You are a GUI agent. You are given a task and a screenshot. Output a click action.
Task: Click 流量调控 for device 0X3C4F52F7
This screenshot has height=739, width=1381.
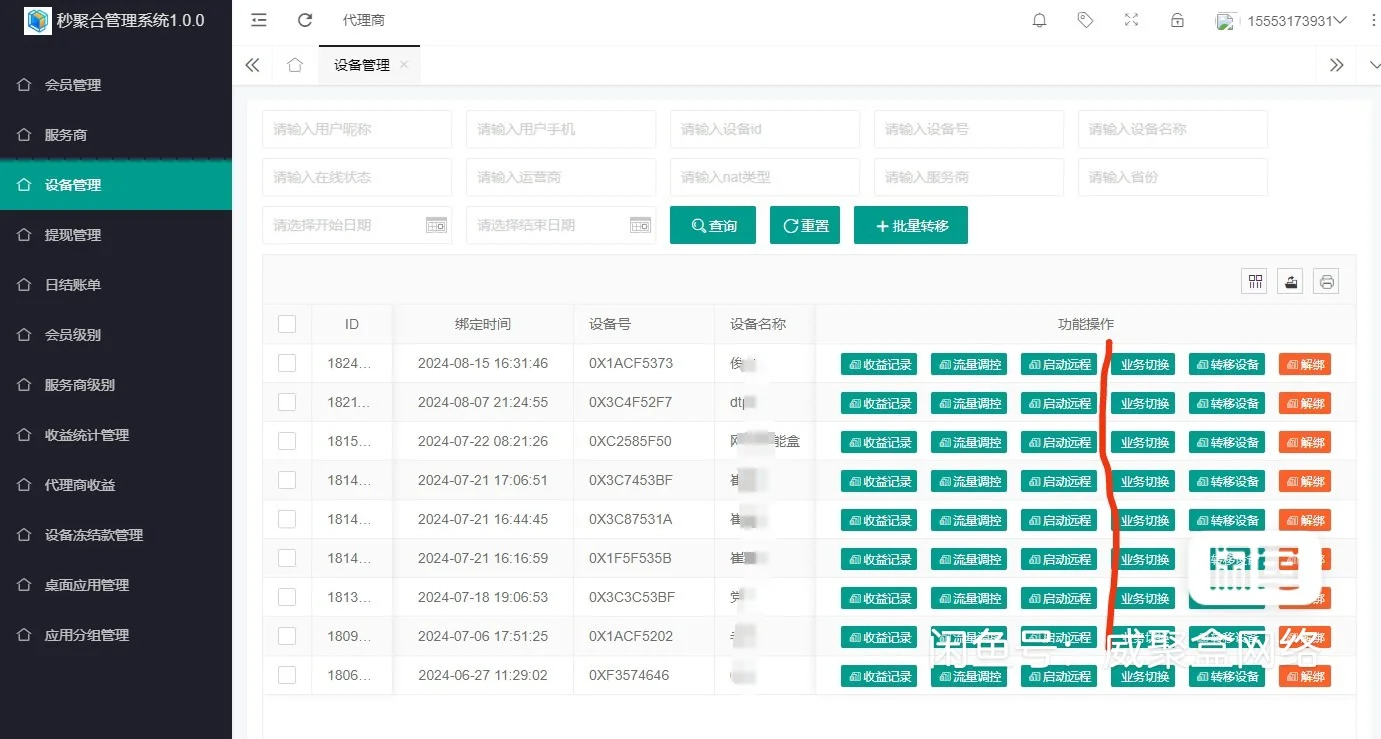(969, 403)
